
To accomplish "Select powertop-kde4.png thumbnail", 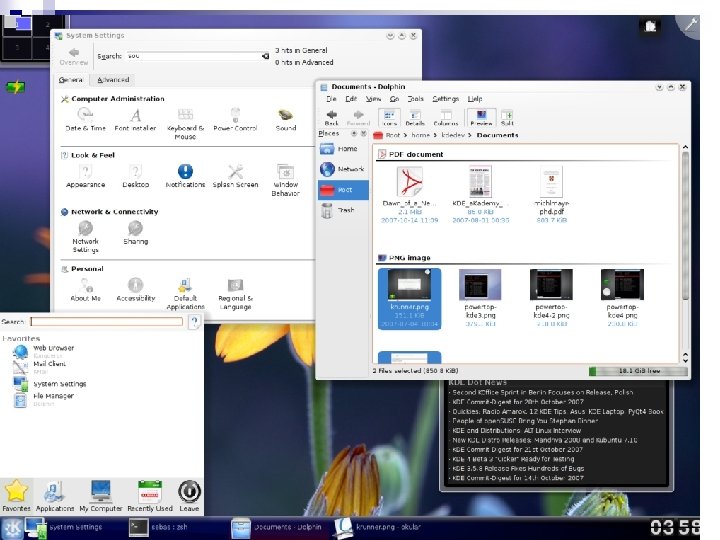I will (622, 285).
